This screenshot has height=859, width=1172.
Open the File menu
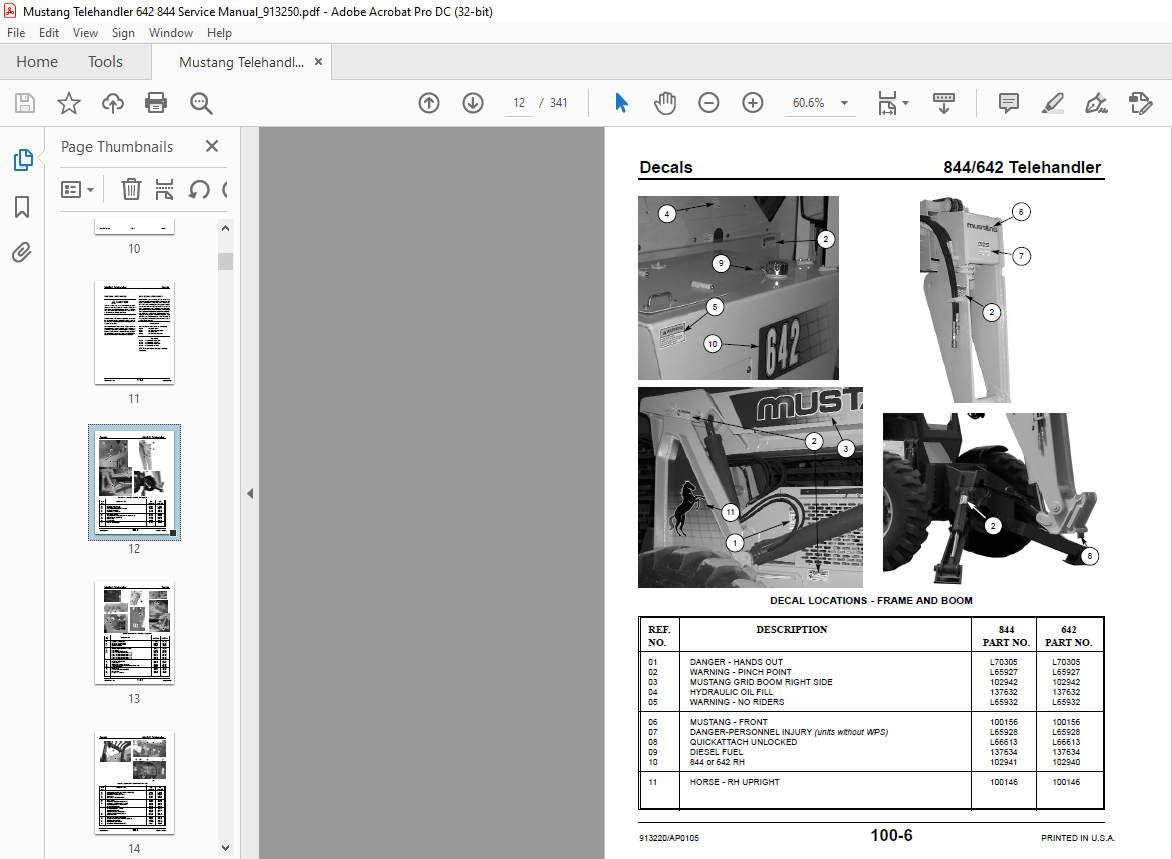tap(16, 33)
